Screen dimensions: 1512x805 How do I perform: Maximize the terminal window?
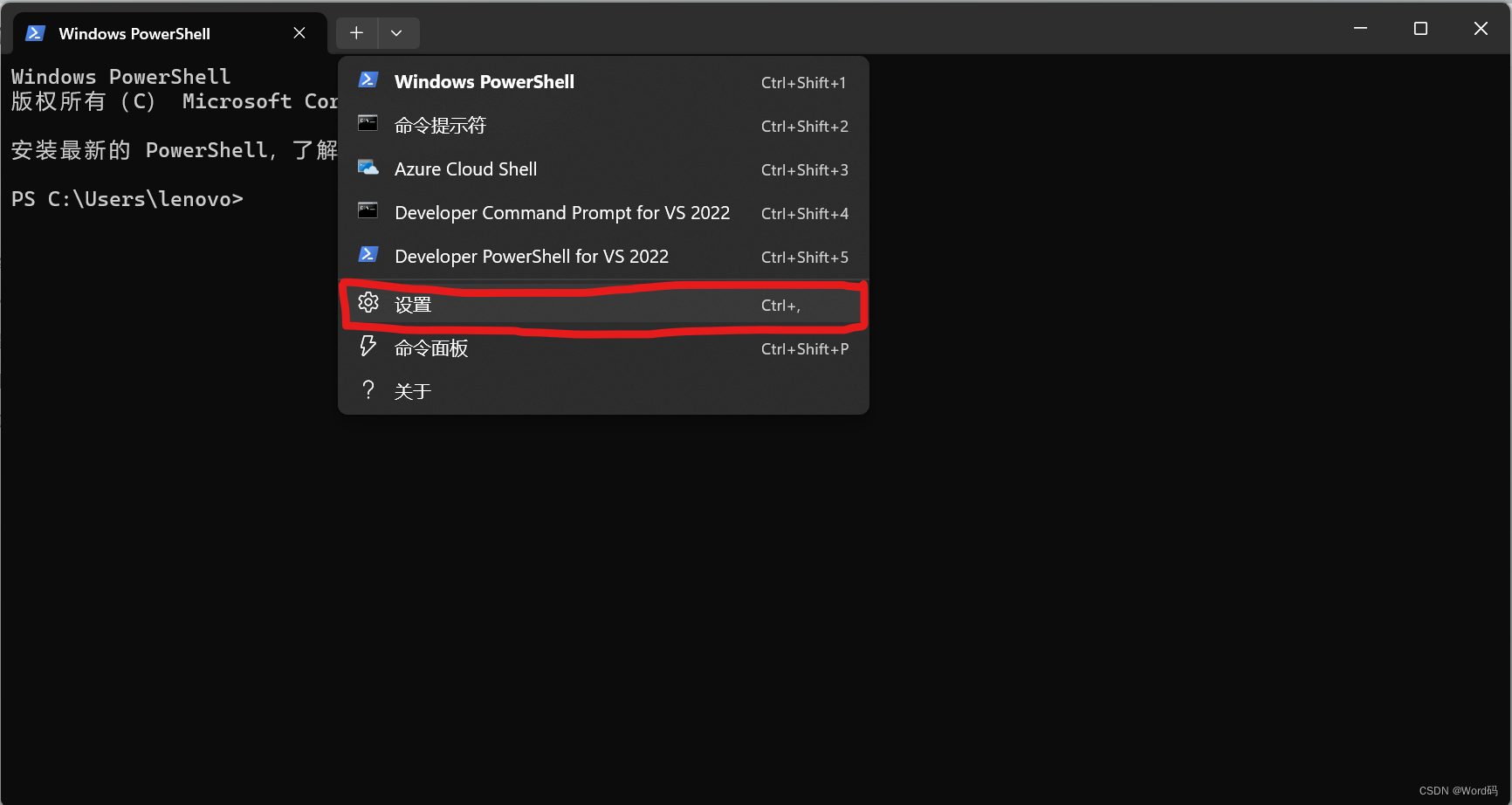(x=1420, y=29)
